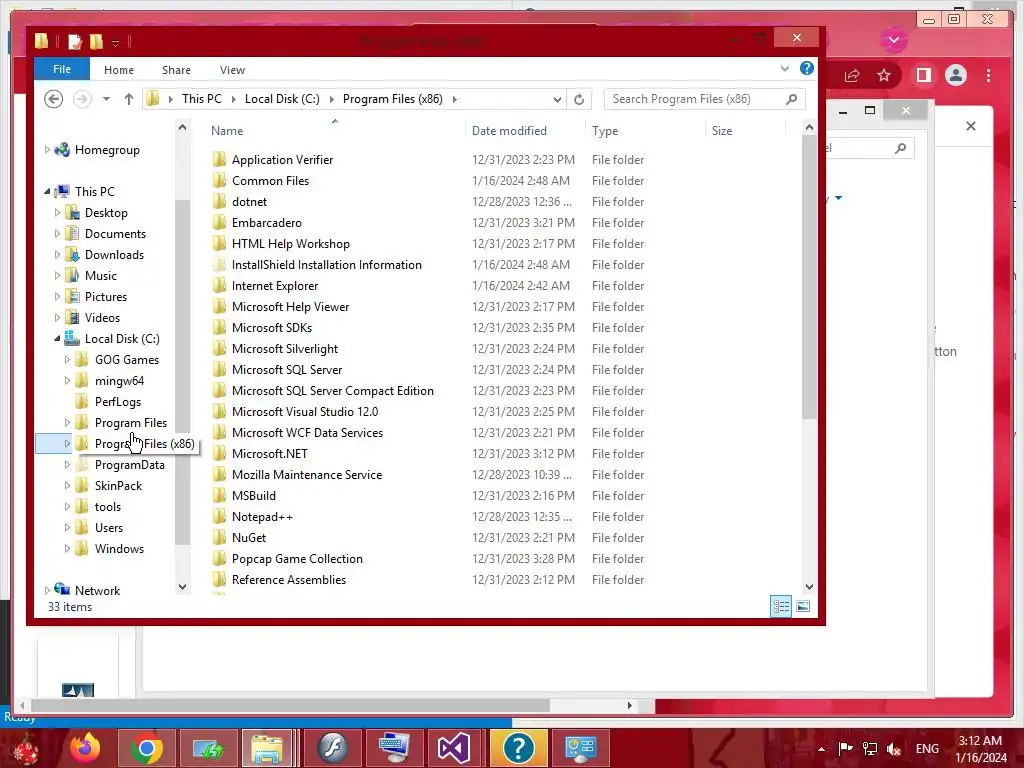Click Chrome side panel icon

tap(923, 75)
